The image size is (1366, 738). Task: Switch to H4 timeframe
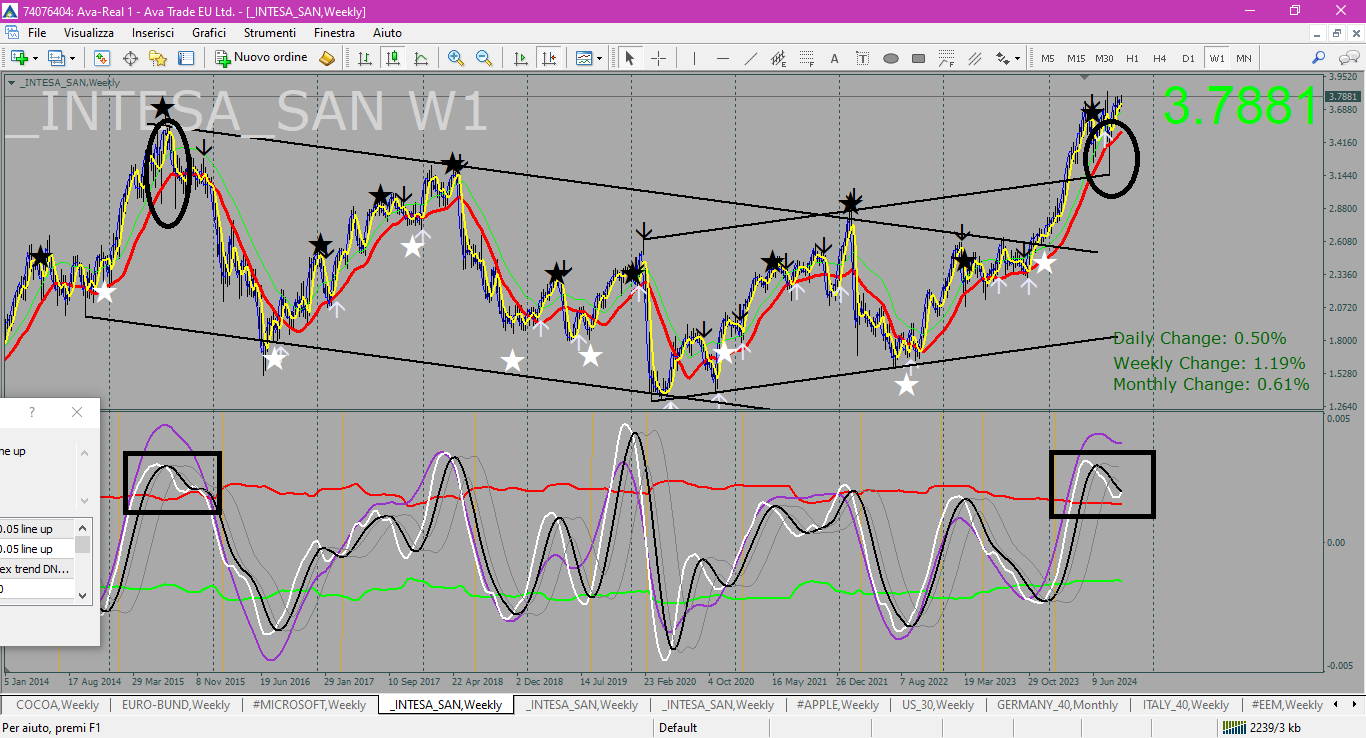[1160, 58]
